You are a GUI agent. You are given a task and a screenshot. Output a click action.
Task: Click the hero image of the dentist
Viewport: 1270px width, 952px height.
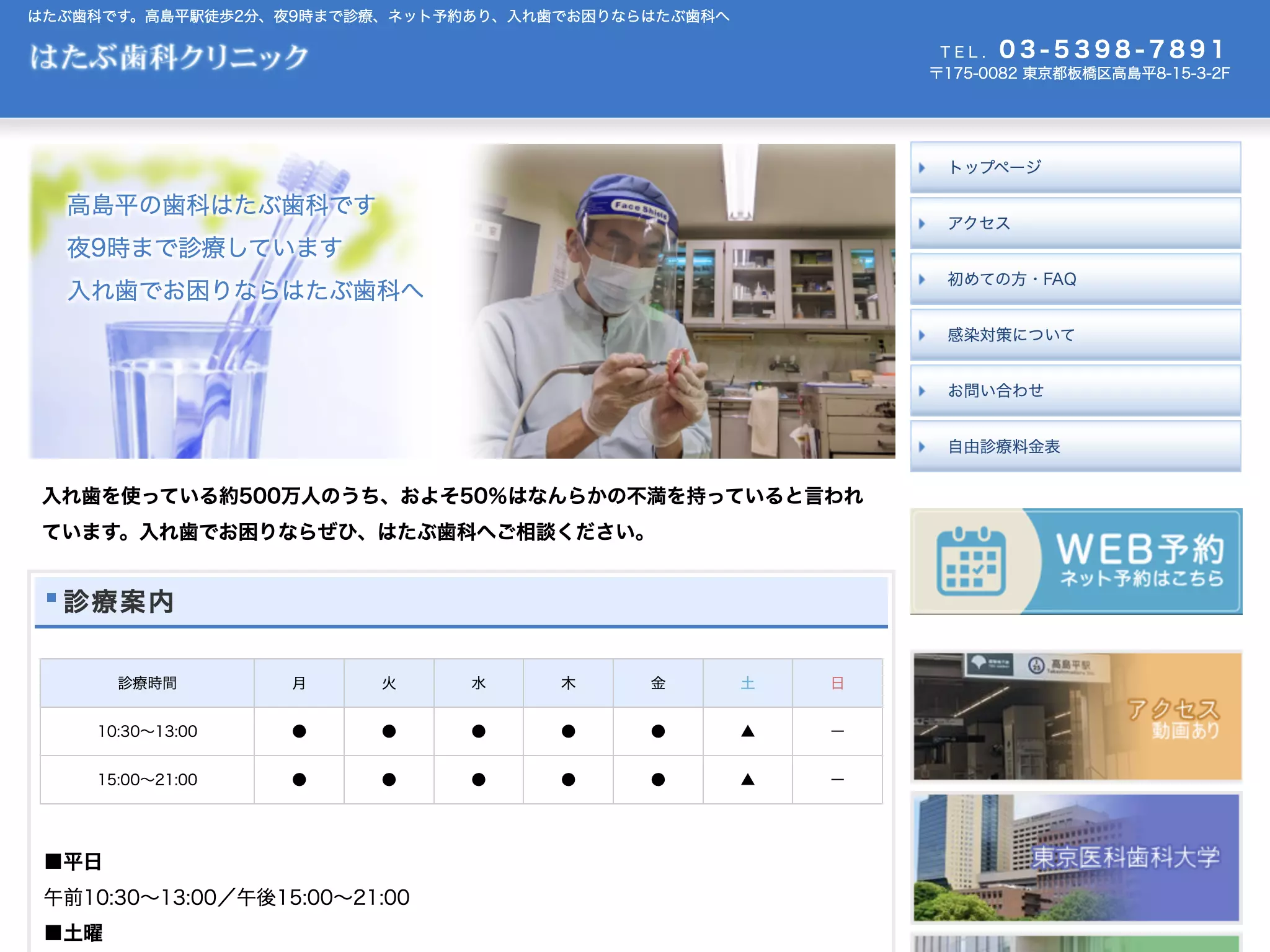click(682, 301)
